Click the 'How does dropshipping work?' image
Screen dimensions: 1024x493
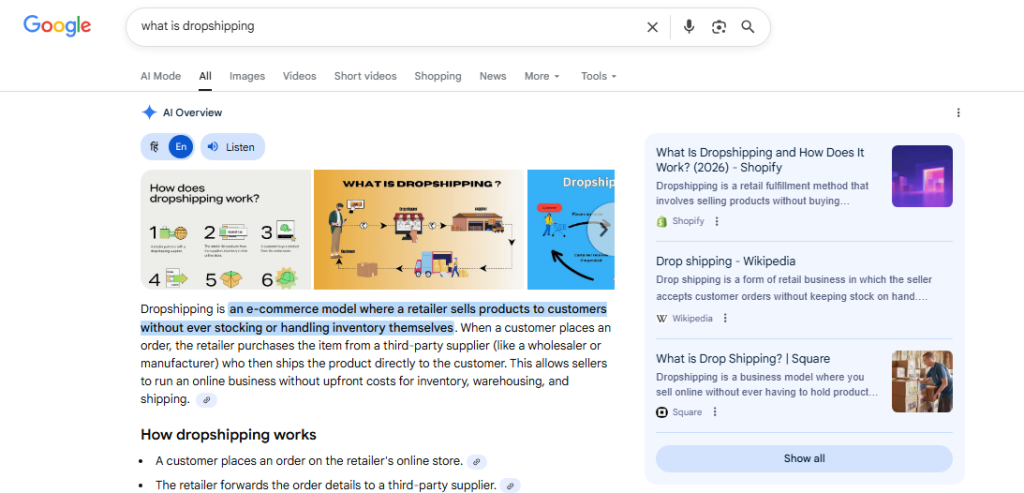(x=225, y=229)
